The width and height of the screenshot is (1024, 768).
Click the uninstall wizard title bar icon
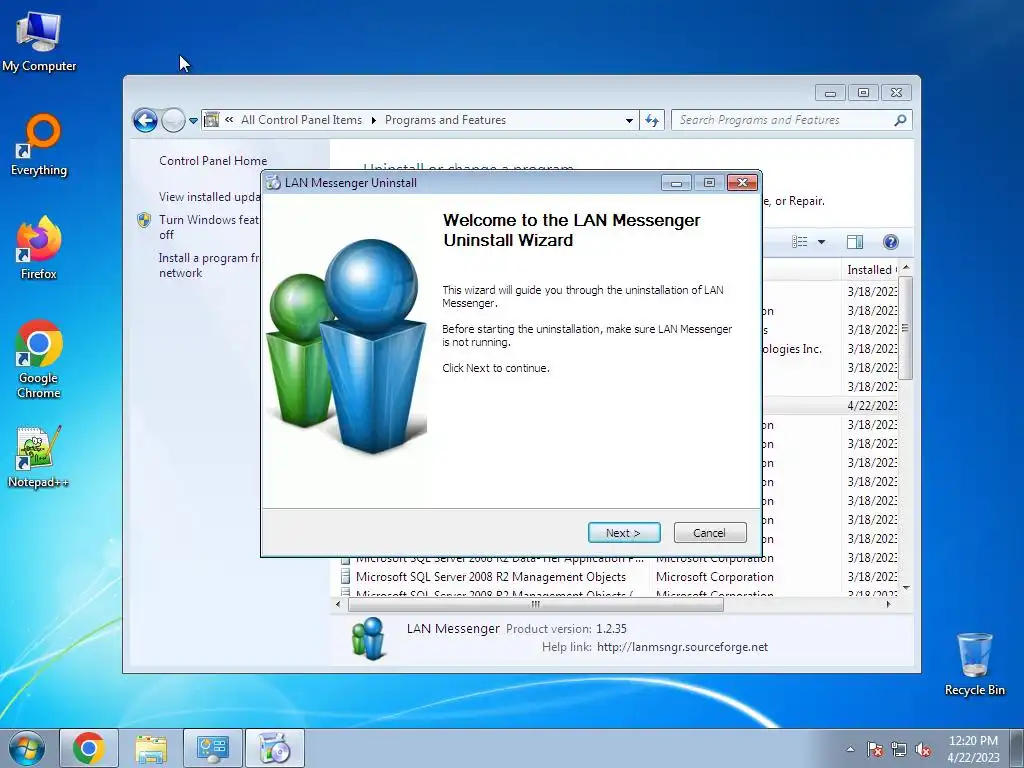point(274,183)
